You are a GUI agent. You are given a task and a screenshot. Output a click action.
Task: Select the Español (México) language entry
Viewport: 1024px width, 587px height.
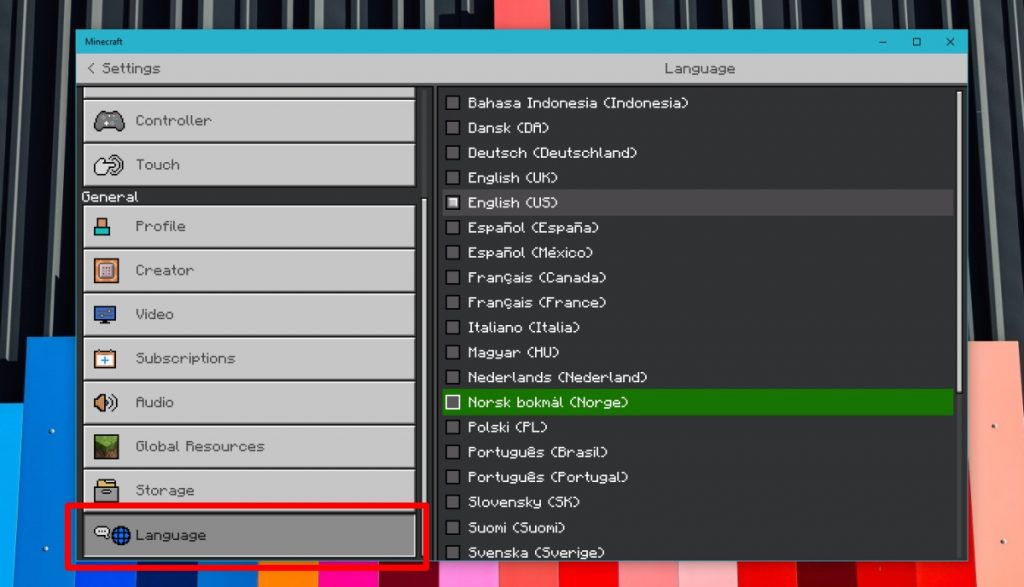click(528, 252)
